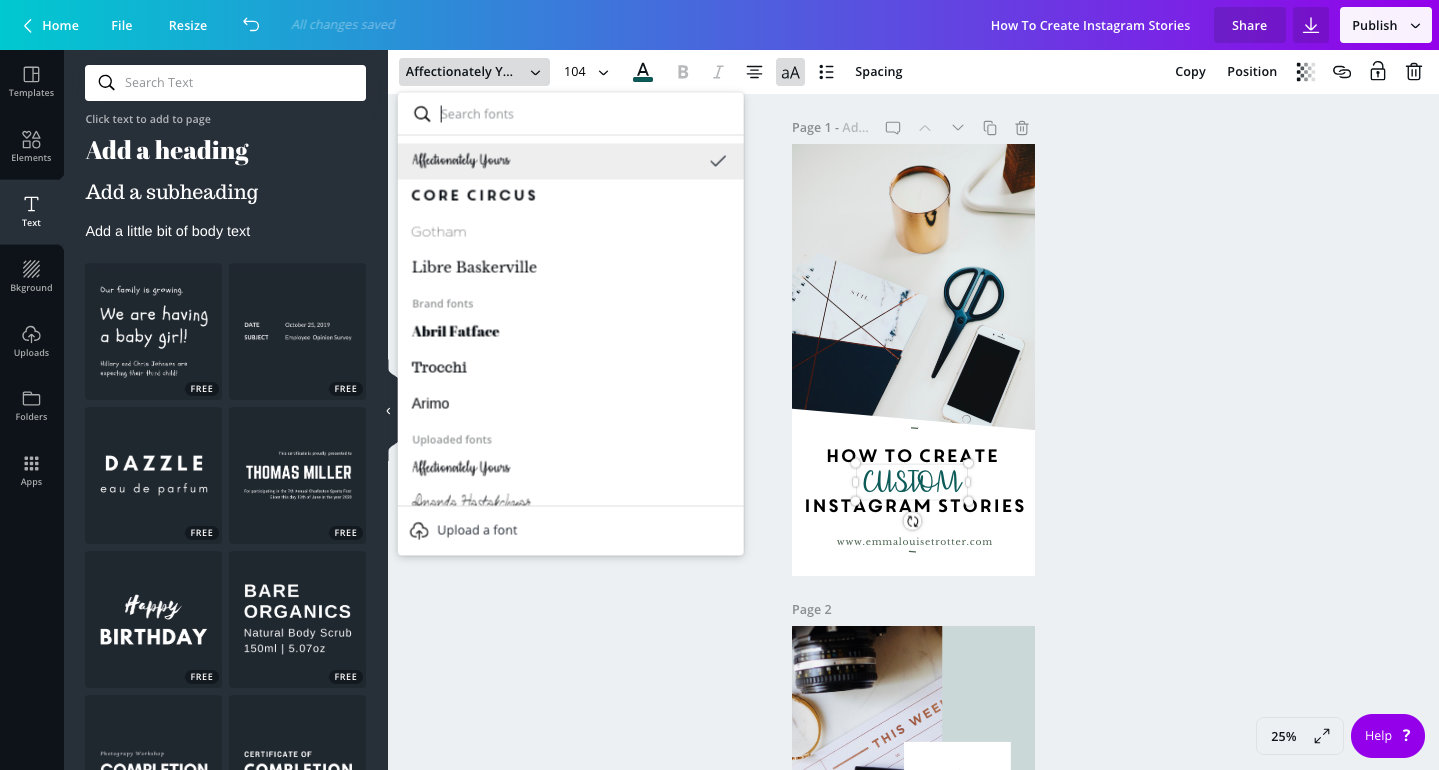Open the font family dropdown
The width and height of the screenshot is (1439, 770).
click(x=474, y=72)
